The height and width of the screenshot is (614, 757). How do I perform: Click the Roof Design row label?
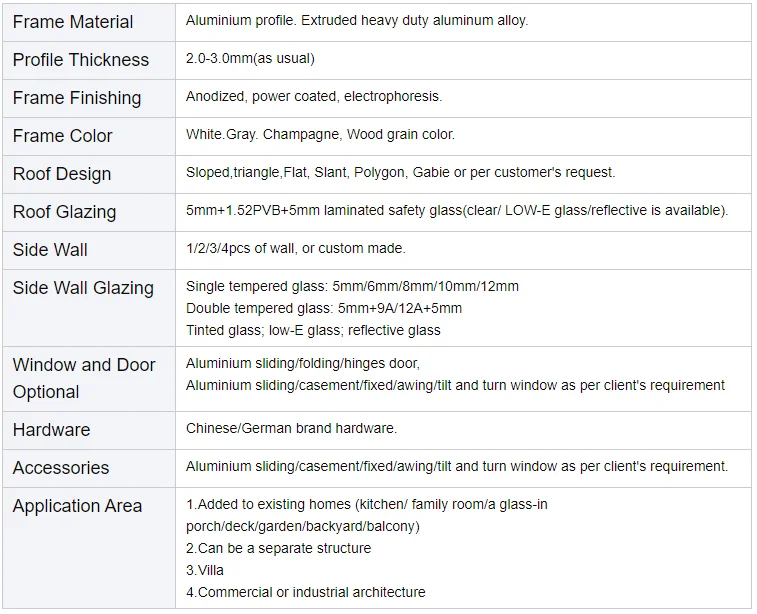pyautogui.click(x=62, y=174)
